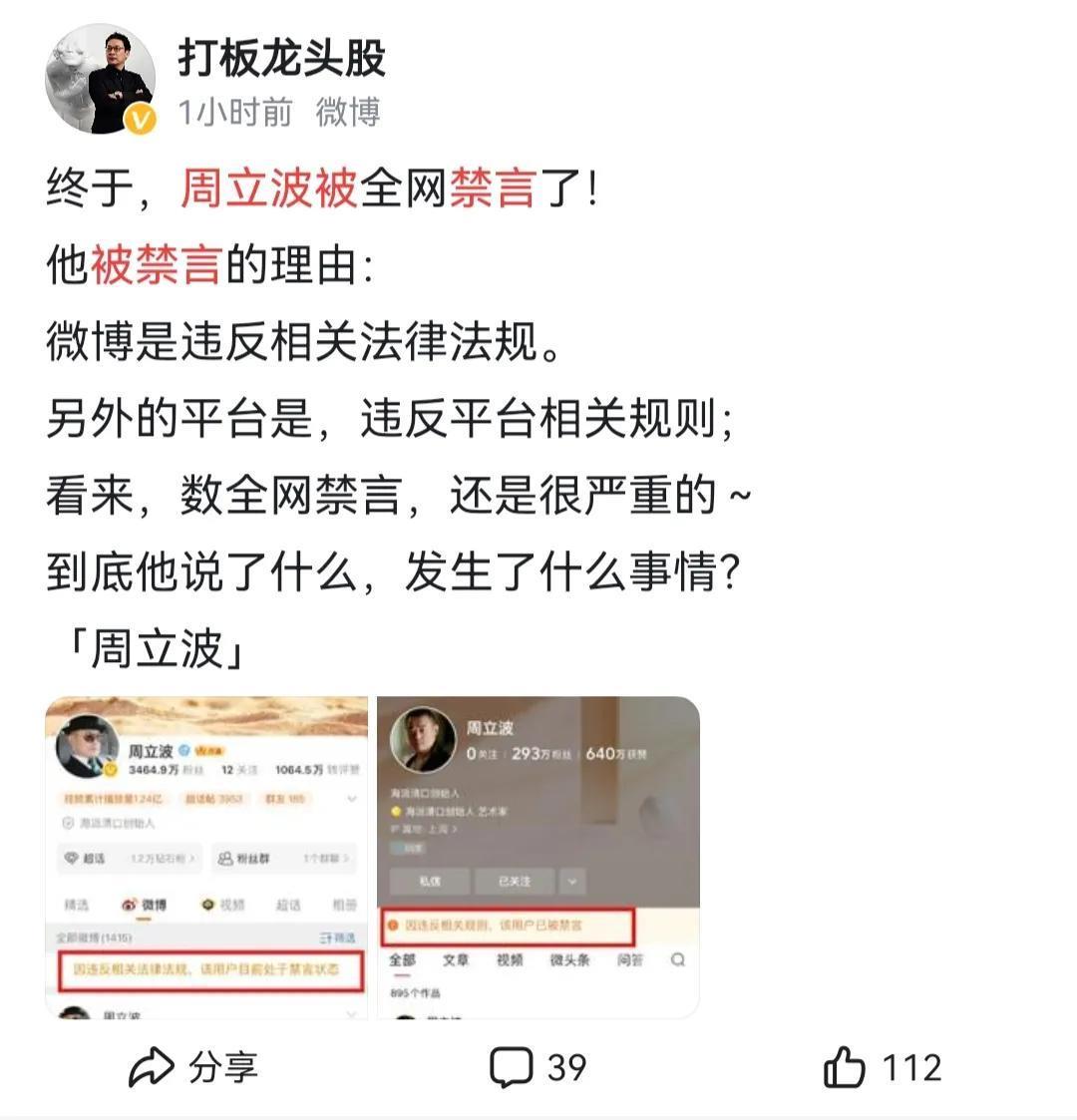Tap the gold verified badge on the avatar
Image resolution: width=1077 pixels, height=1120 pixels.
(141, 119)
